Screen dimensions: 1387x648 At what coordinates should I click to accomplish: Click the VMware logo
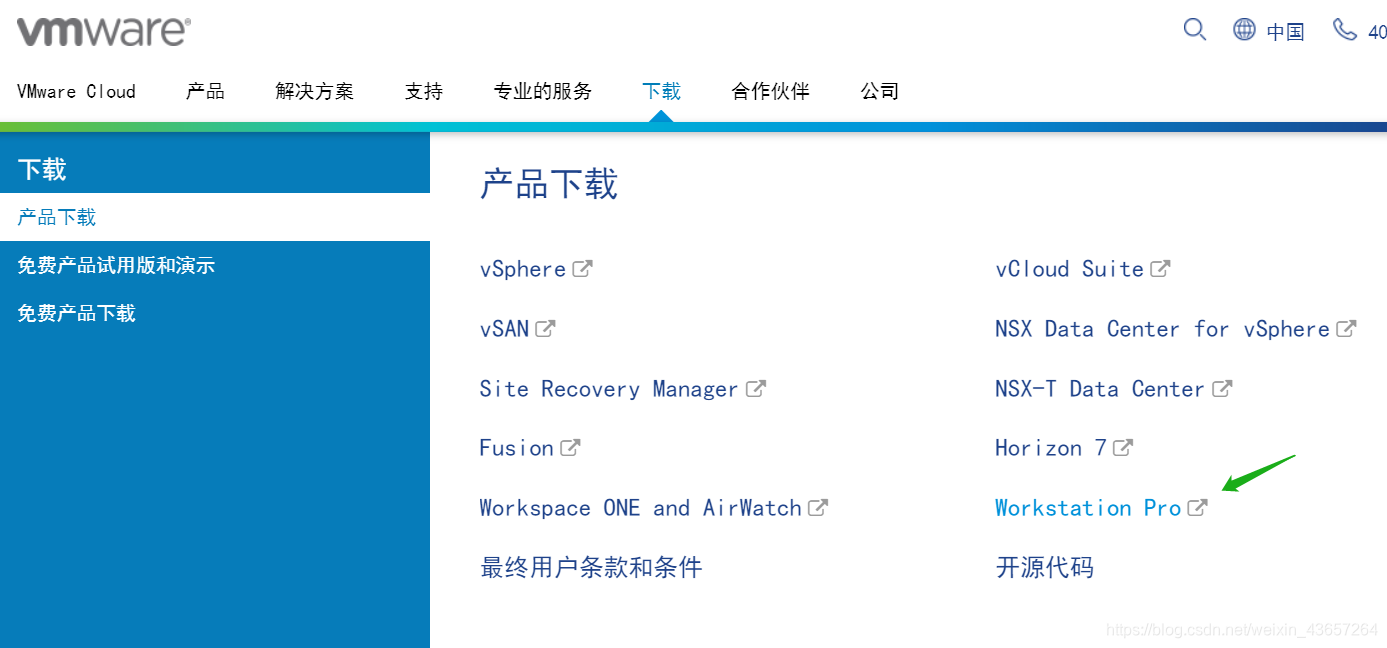tap(103, 31)
